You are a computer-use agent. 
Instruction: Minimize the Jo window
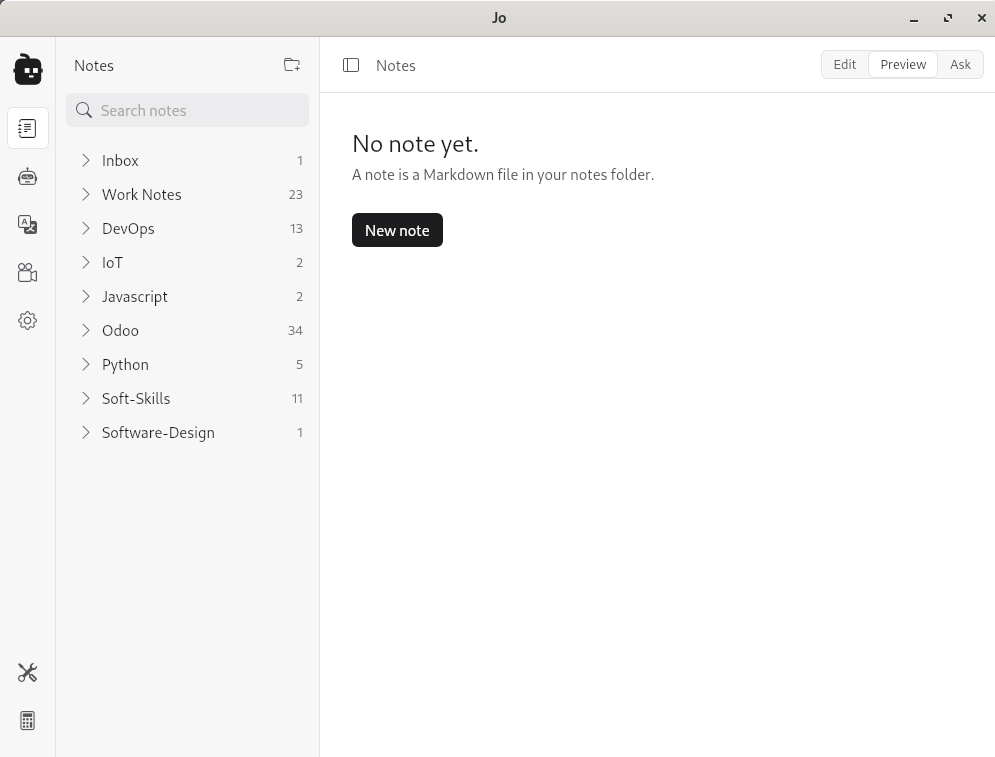(x=914, y=18)
